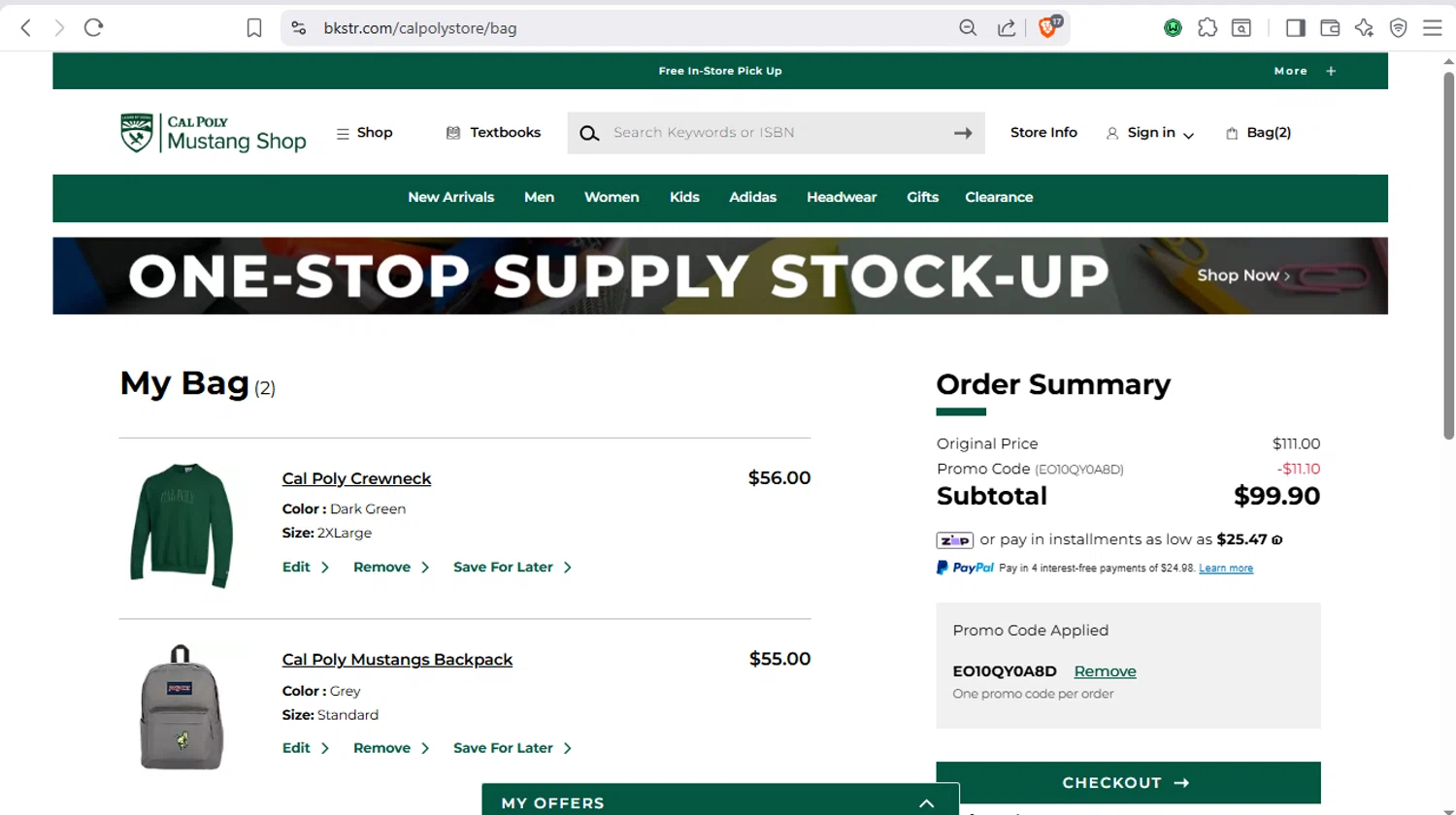Open Men category
Screen dimensions: 1456x815
click(x=539, y=197)
